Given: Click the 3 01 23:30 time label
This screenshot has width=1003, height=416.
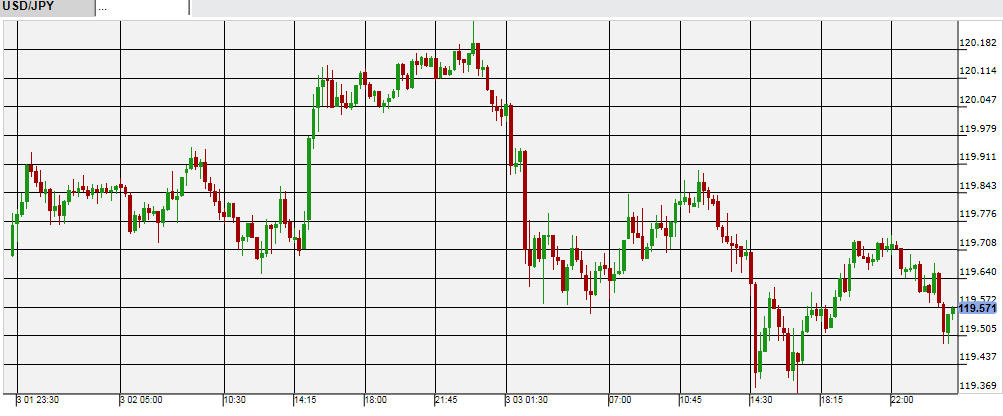Looking at the screenshot, I should click(x=37, y=400).
